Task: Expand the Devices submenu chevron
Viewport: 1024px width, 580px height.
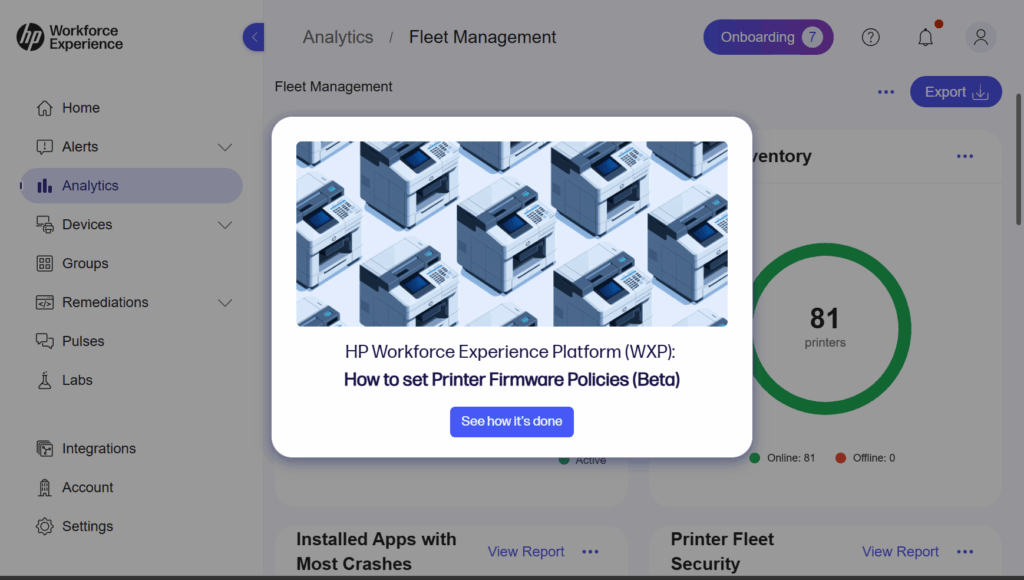Action: pos(225,225)
